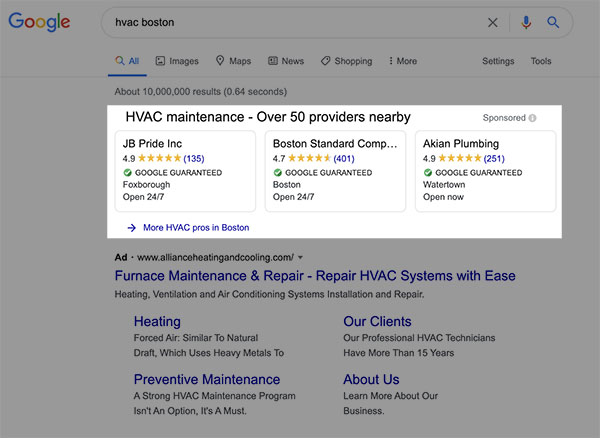Switch to the Images tab
The image size is (600, 438).
click(x=177, y=61)
